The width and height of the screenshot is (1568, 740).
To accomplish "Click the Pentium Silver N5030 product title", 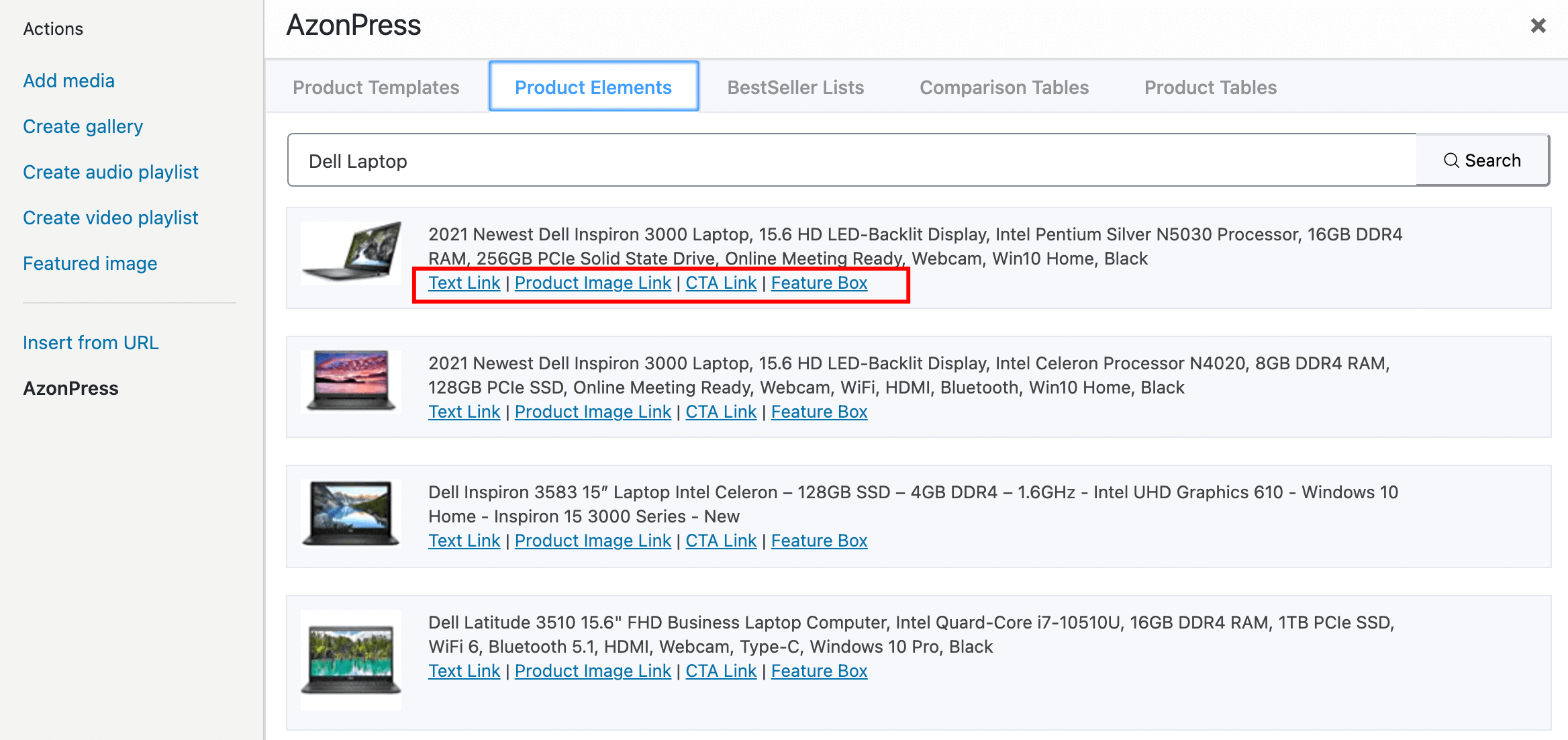I will click(x=916, y=246).
